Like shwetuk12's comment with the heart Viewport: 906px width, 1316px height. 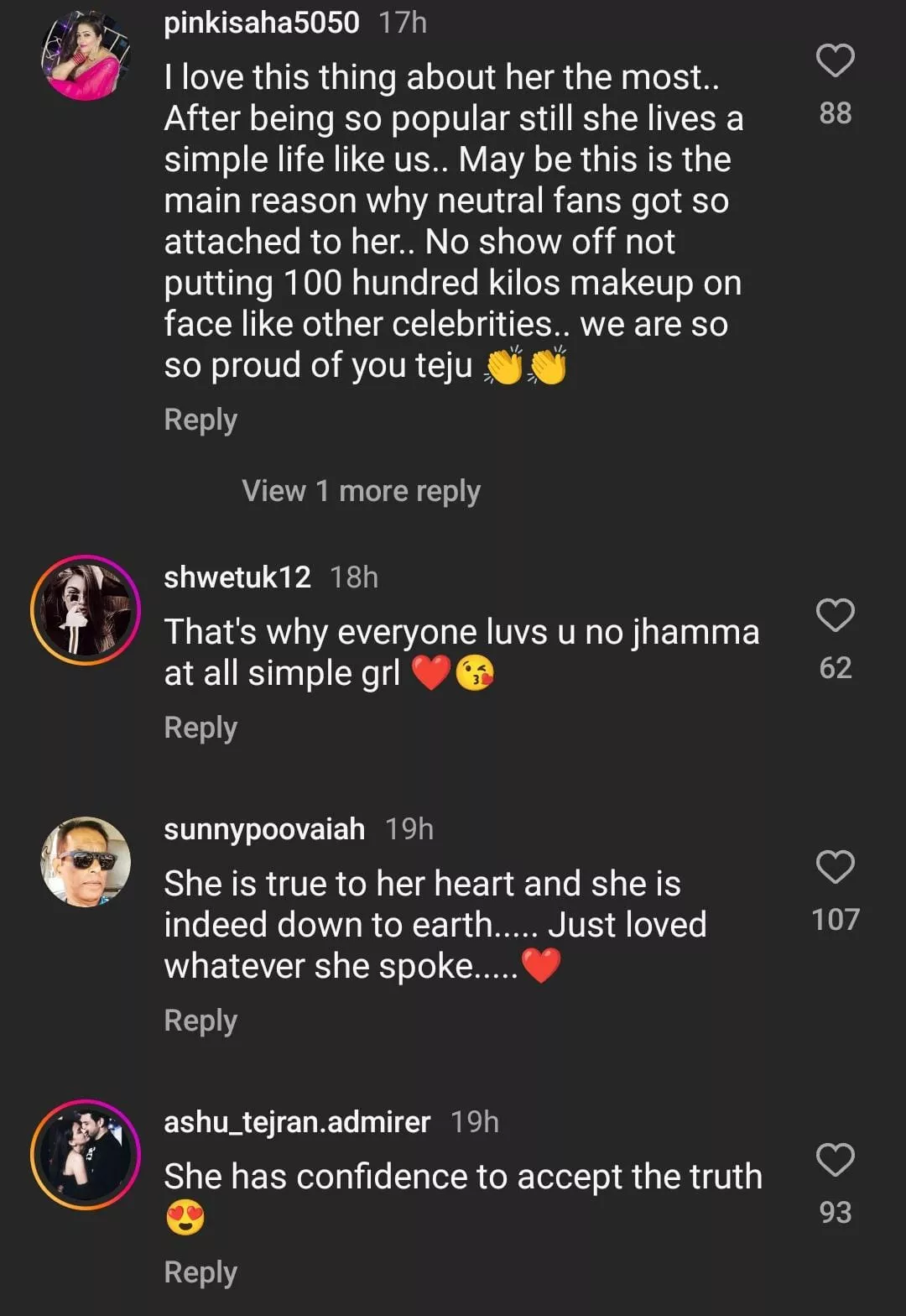click(x=835, y=615)
